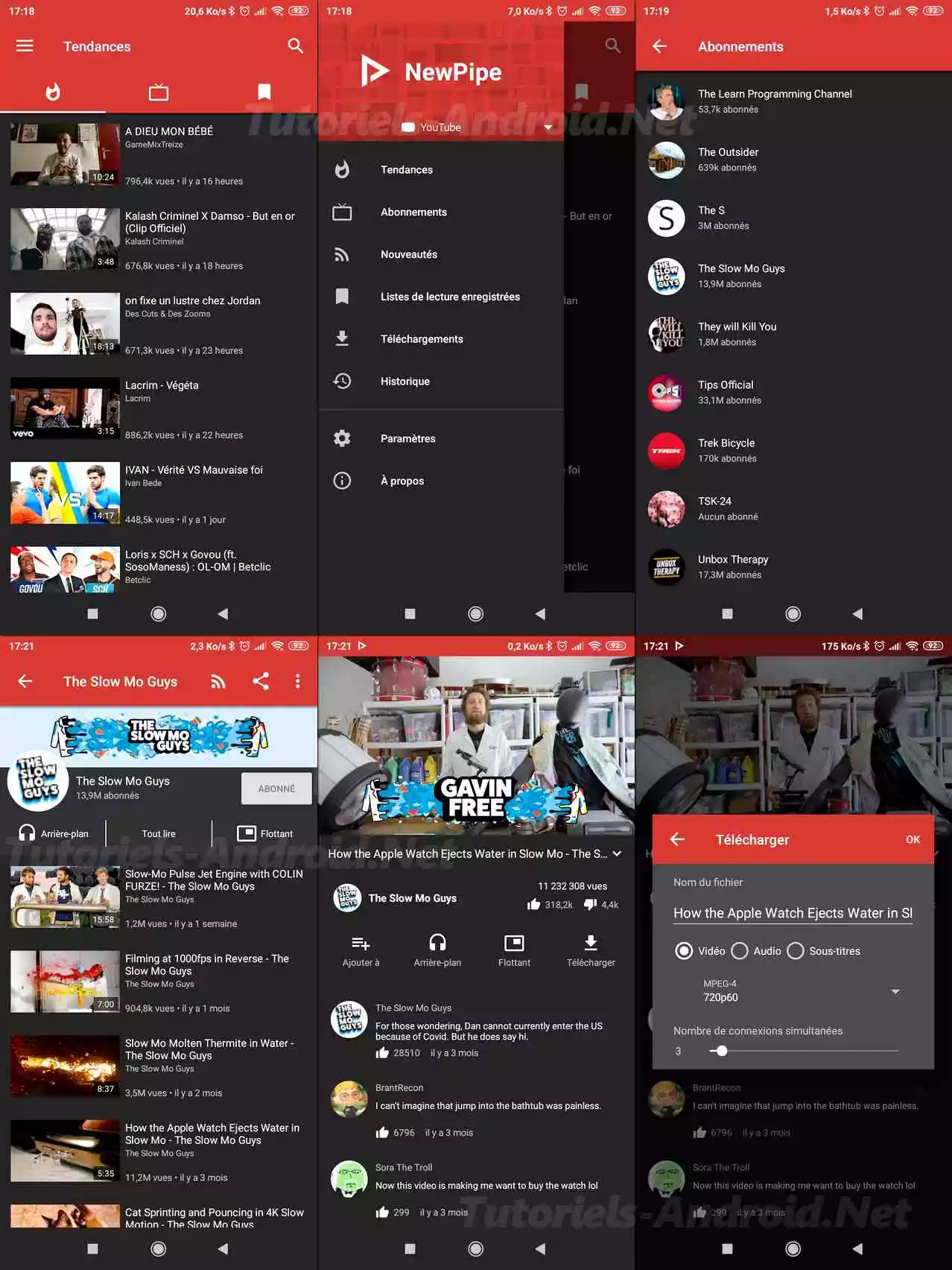
Task: Select the flame trending tab
Action: pos(53,92)
